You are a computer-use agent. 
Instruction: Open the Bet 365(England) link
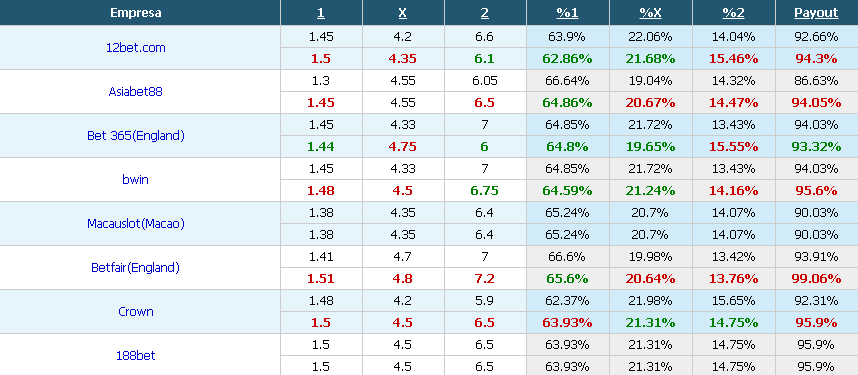136,135
